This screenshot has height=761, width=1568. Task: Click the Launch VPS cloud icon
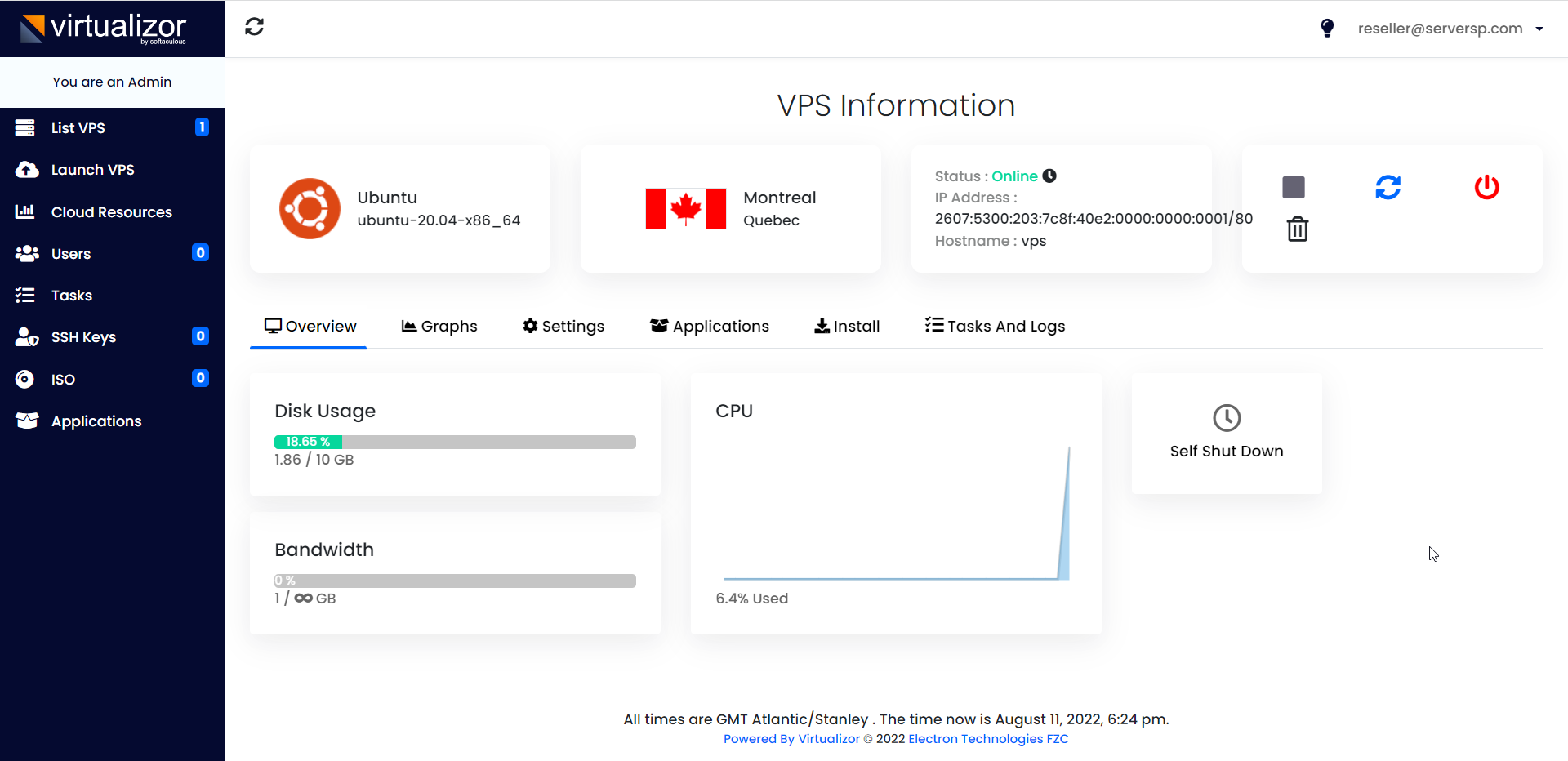pos(27,169)
